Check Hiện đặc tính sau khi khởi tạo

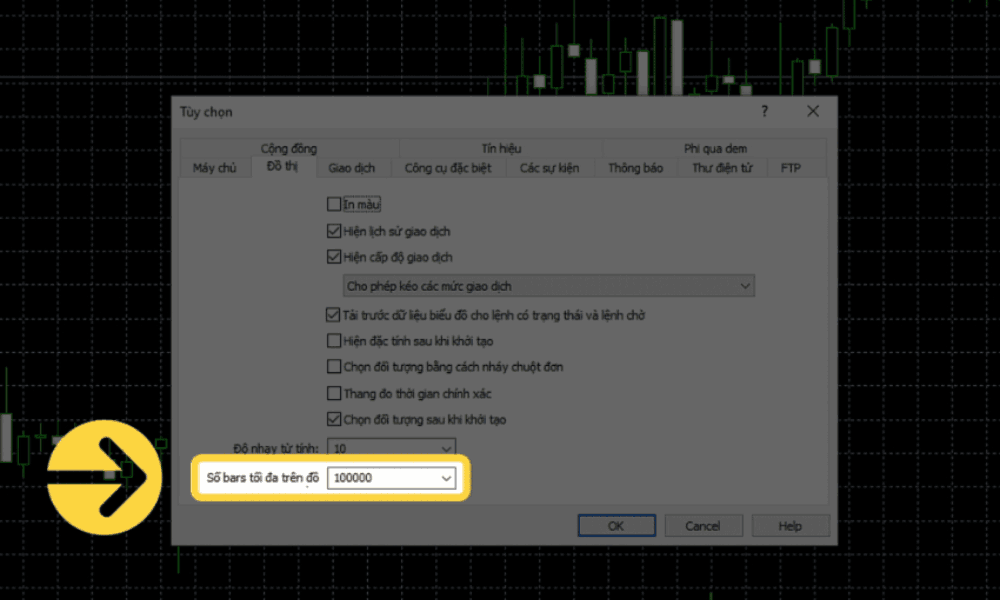pos(334,341)
